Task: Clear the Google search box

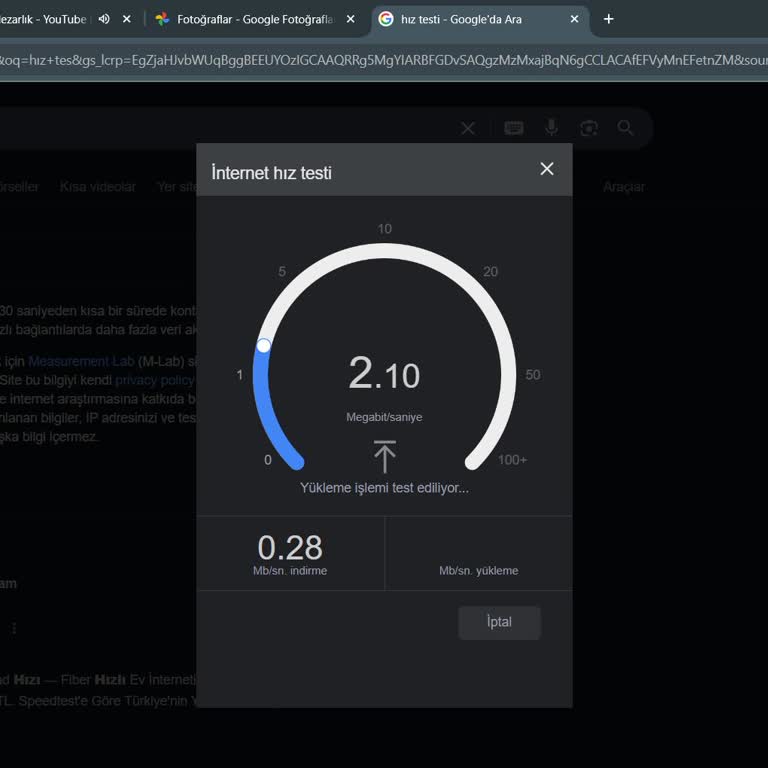Action: coord(468,128)
